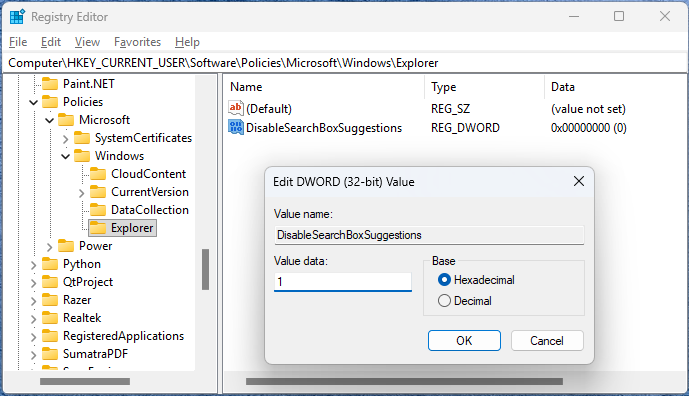Open the Help menu
The height and width of the screenshot is (396, 689).
pyautogui.click(x=187, y=42)
